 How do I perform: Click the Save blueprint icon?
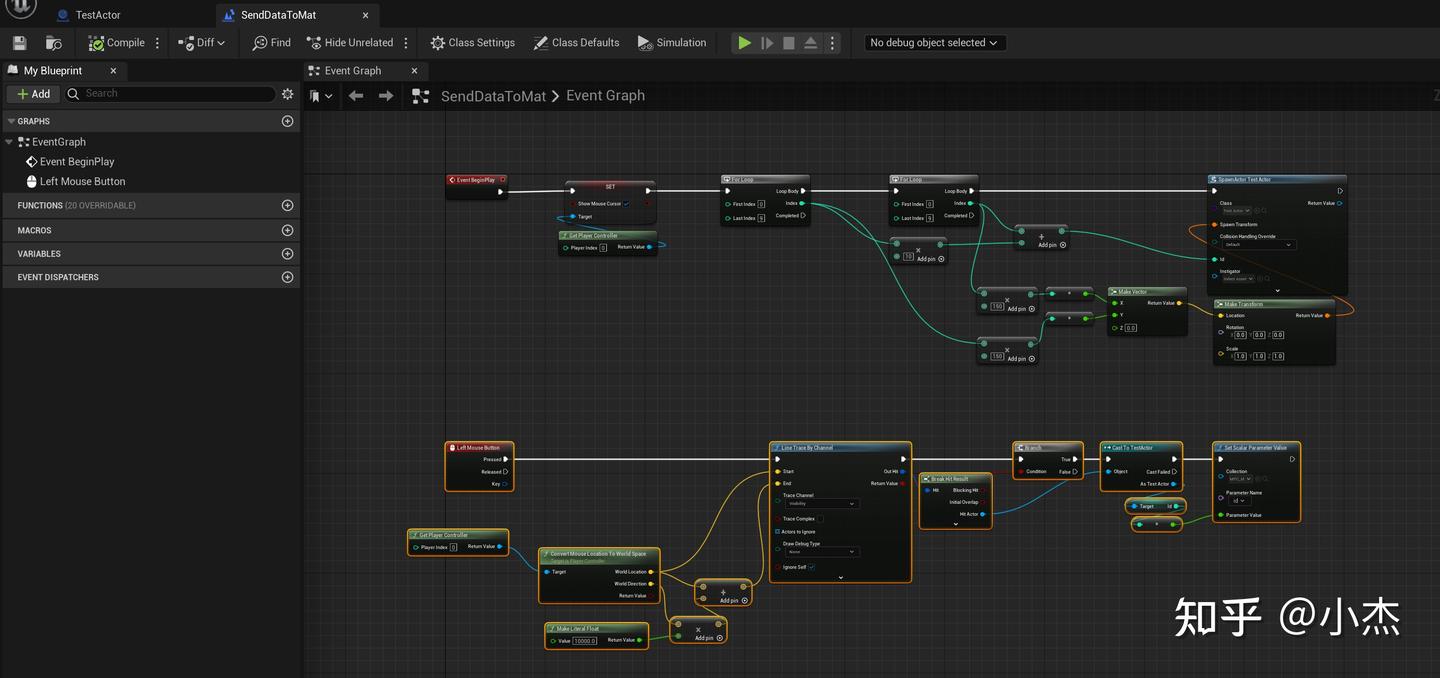pyautogui.click(x=19, y=43)
